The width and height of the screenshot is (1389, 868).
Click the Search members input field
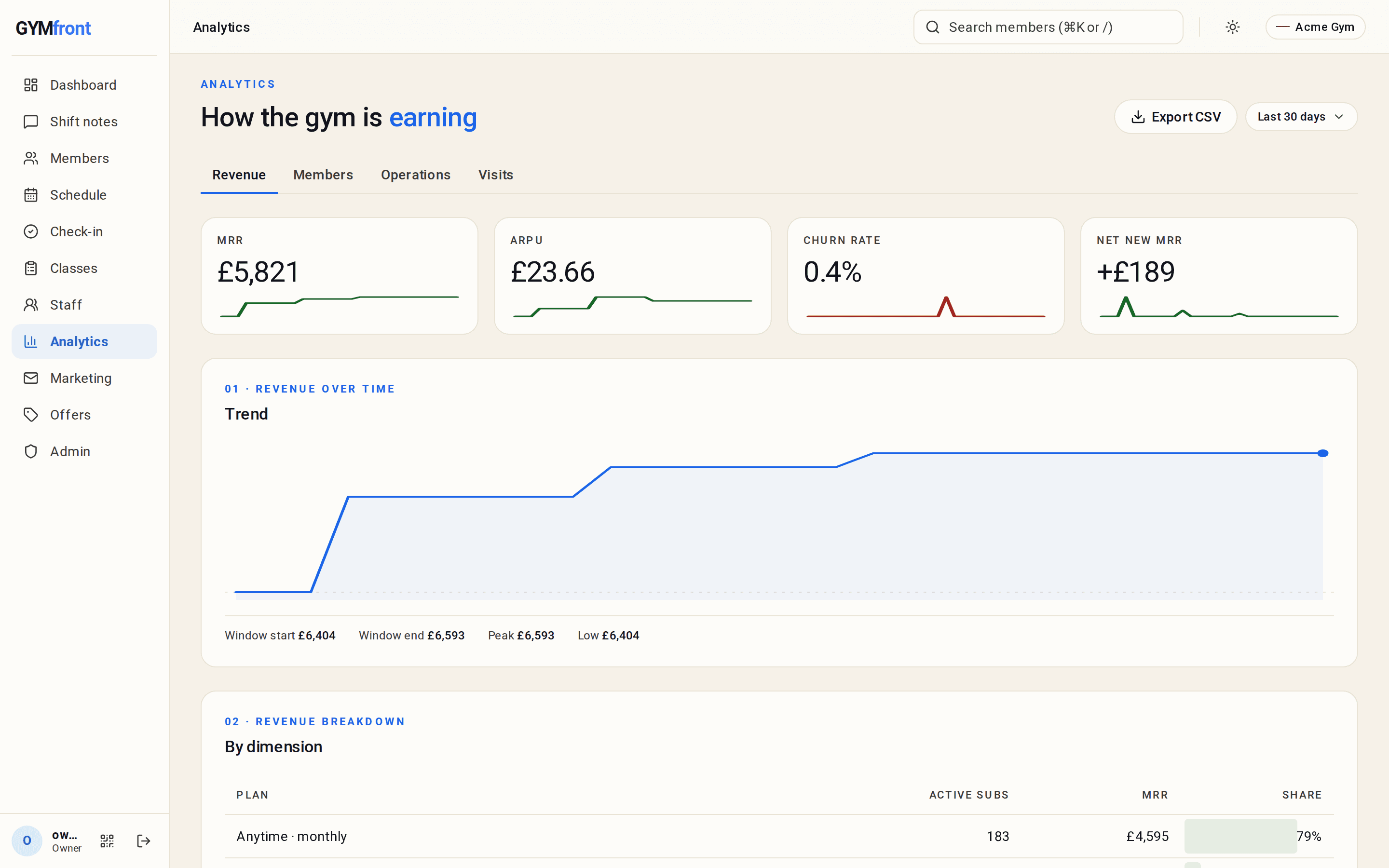click(1048, 27)
